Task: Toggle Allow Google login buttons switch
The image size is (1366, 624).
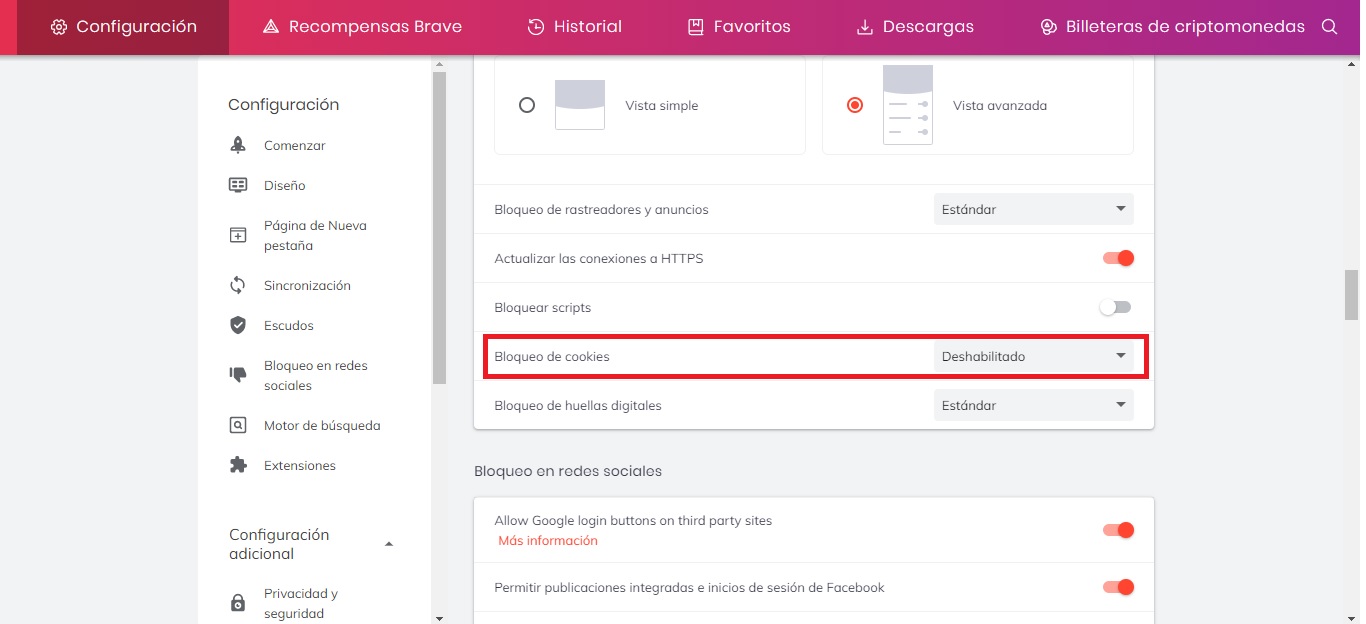Action: pos(1118,530)
